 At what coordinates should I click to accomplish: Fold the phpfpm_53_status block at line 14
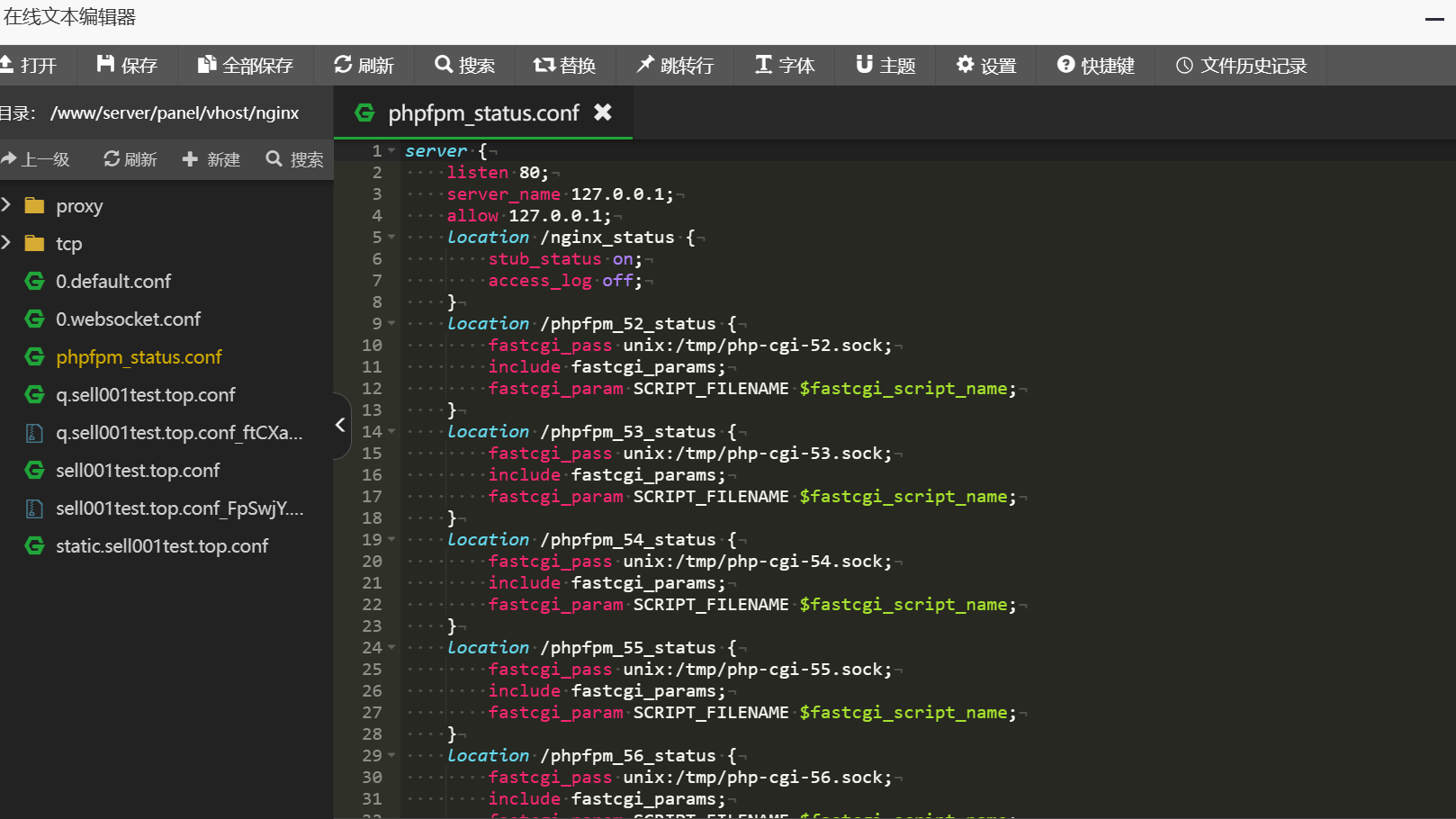pos(391,432)
